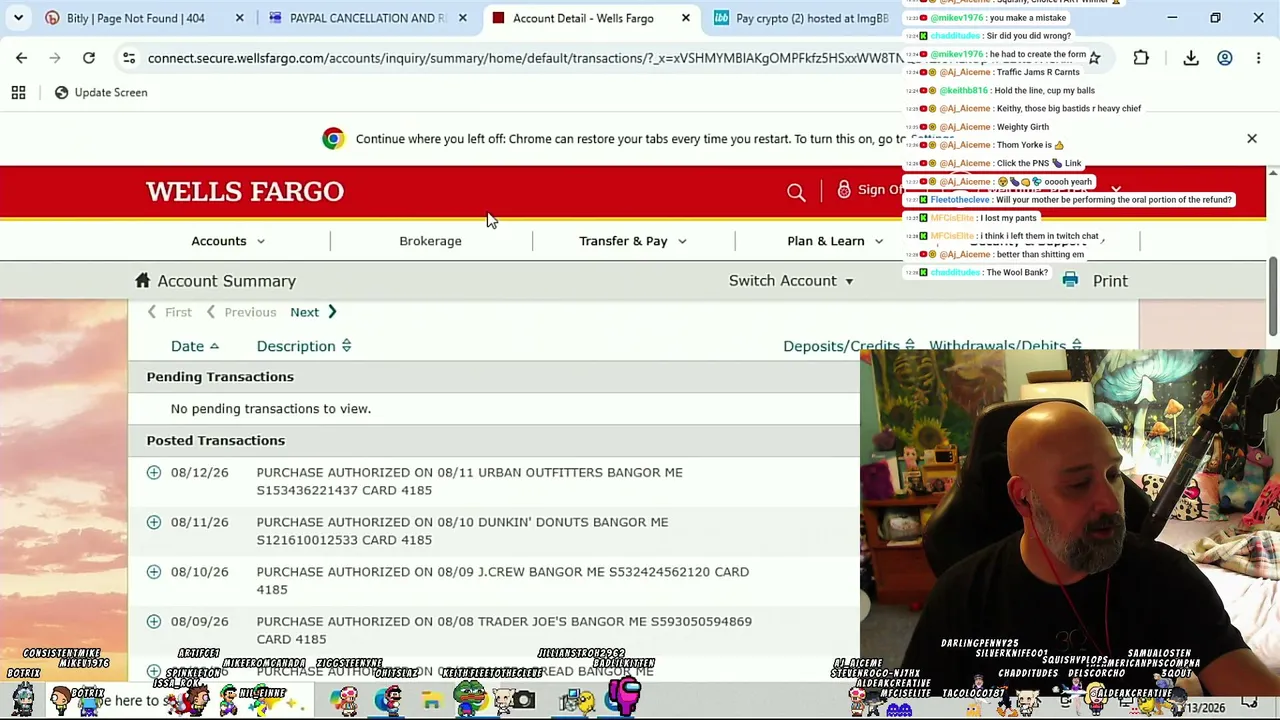1280x720 pixels.
Task: Sort by Deposits/Credits column
Action: click(x=848, y=346)
